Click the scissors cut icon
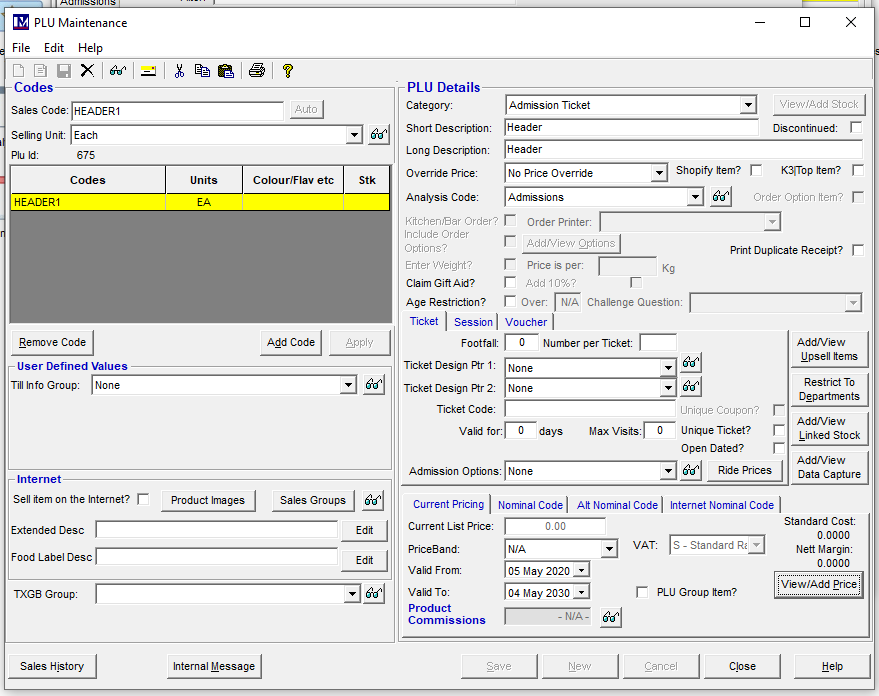The image size is (879, 696). coord(179,70)
